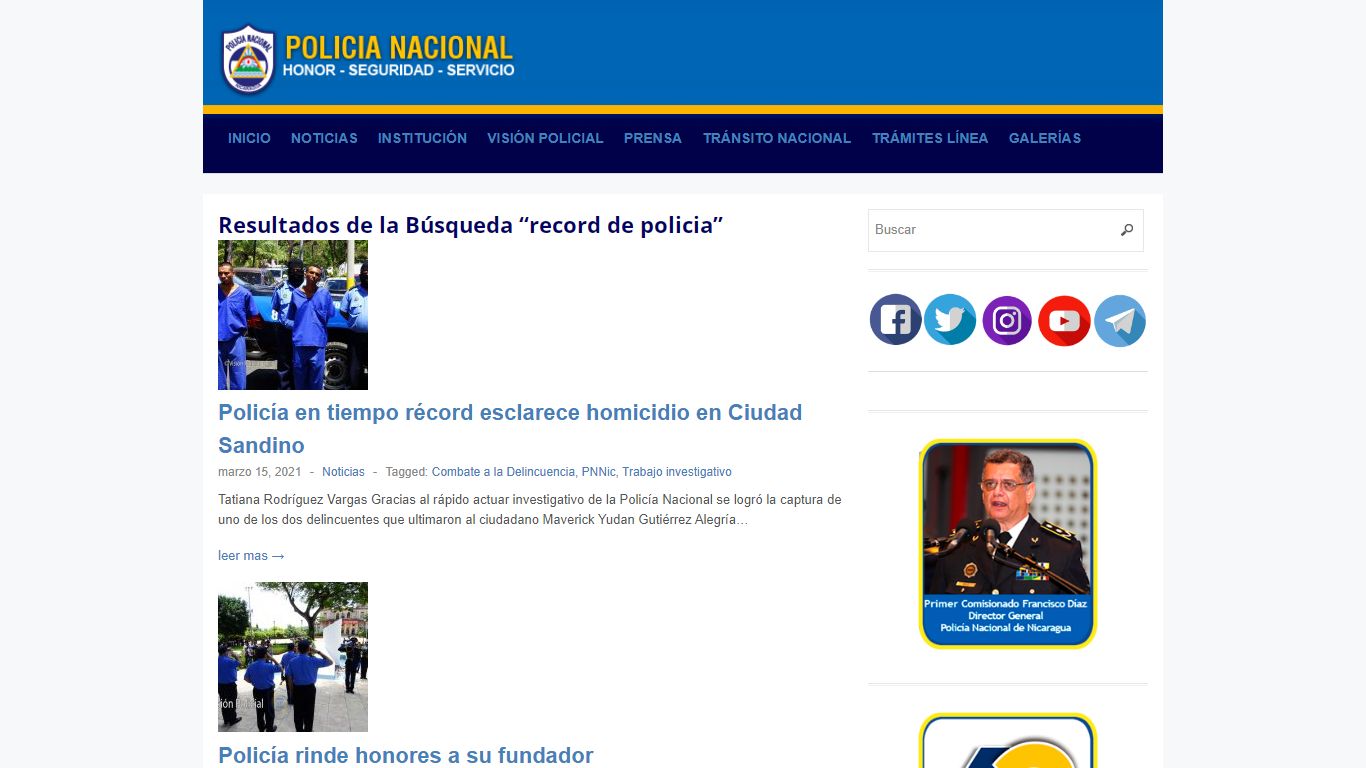Open the NOTICIAS menu
Screen dimensions: 1366x768
click(x=324, y=138)
